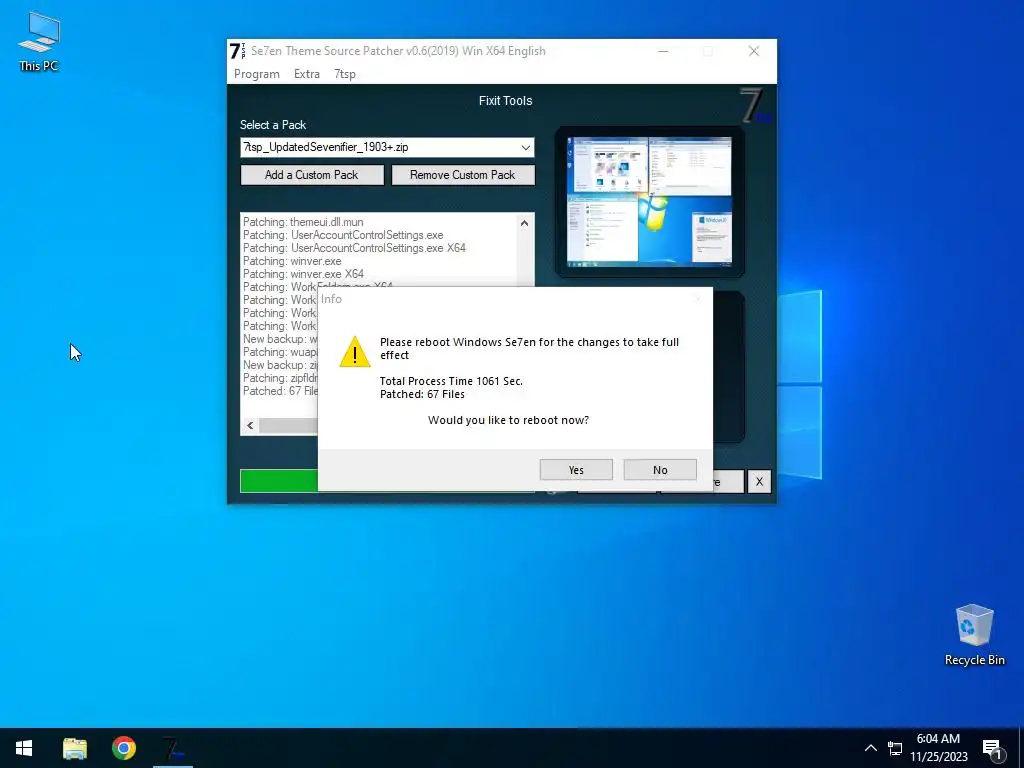The width and height of the screenshot is (1024, 768).
Task: Click Remove Custom Pack button
Action: [x=462, y=175]
